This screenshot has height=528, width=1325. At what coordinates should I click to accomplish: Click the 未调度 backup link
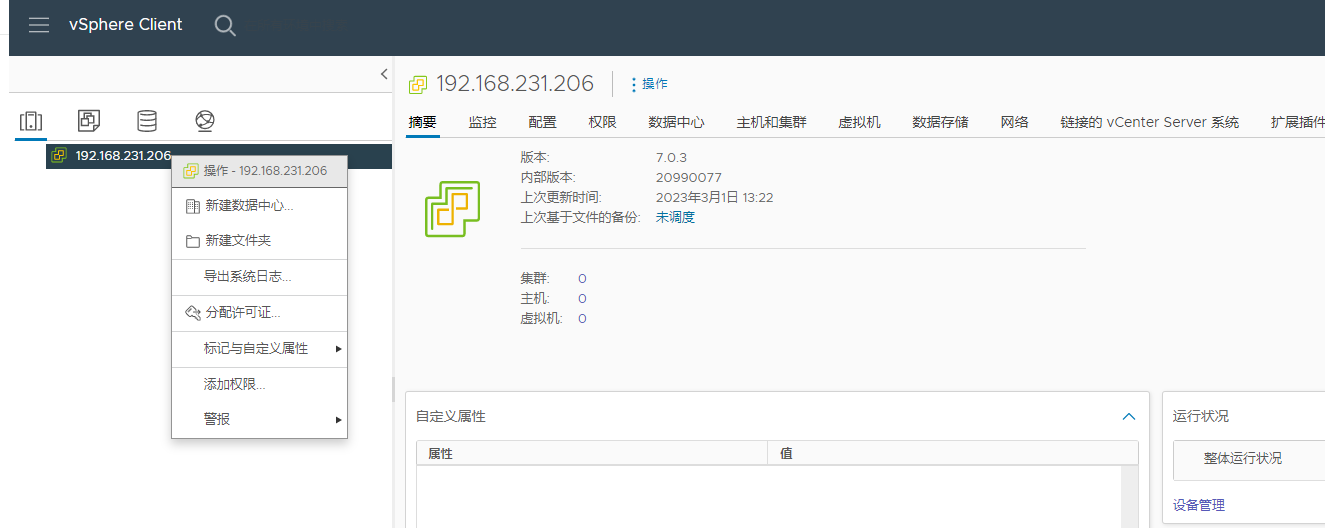pos(675,217)
